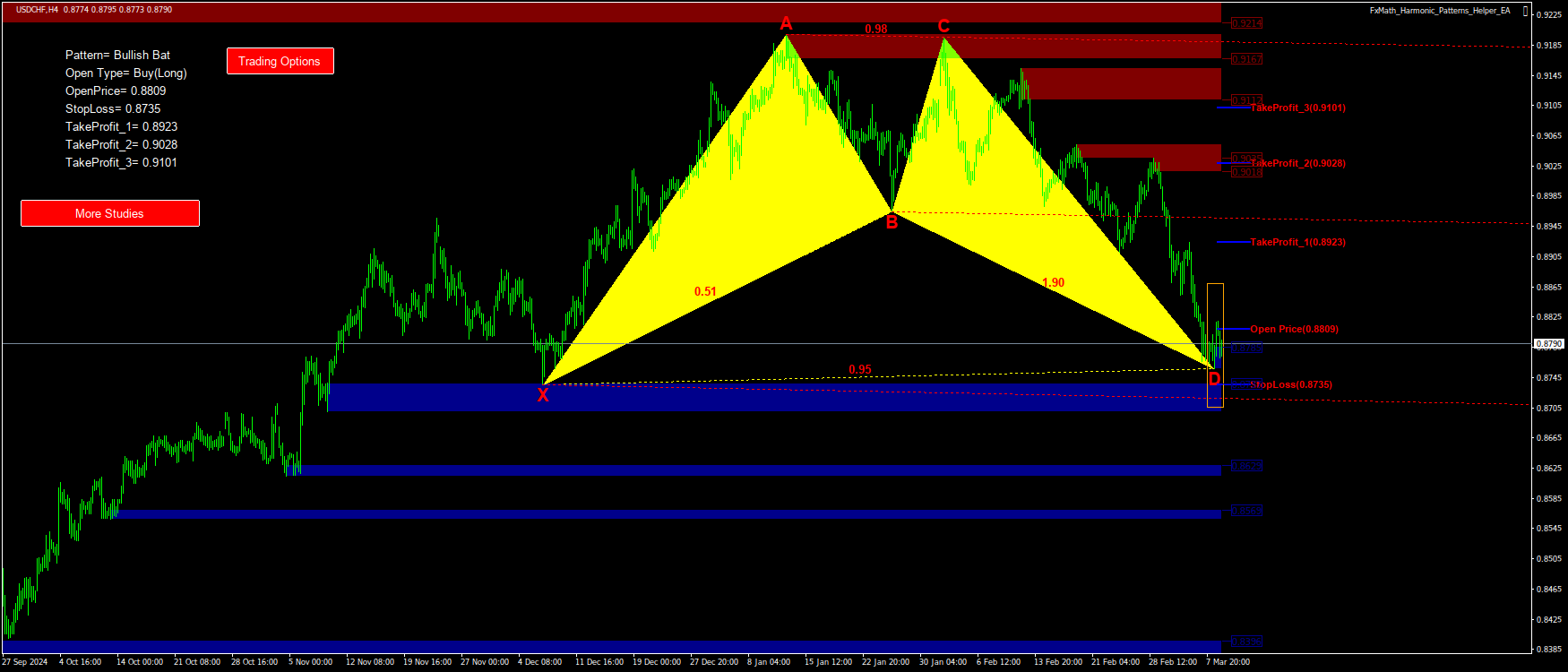This screenshot has width=1568, height=672.
Task: Click the TakeProfit_2(0.9028) level label
Action: click(x=1297, y=163)
